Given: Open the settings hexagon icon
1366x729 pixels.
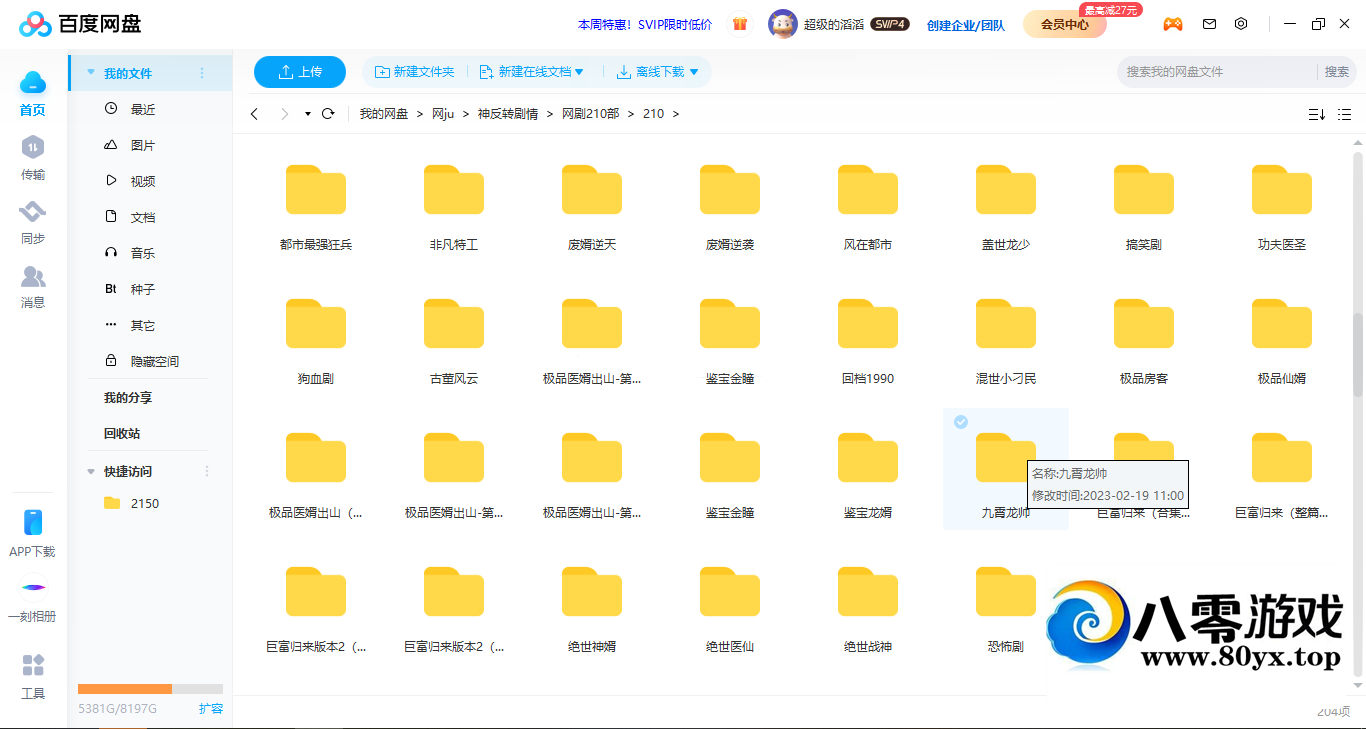Looking at the screenshot, I should point(1241,24).
